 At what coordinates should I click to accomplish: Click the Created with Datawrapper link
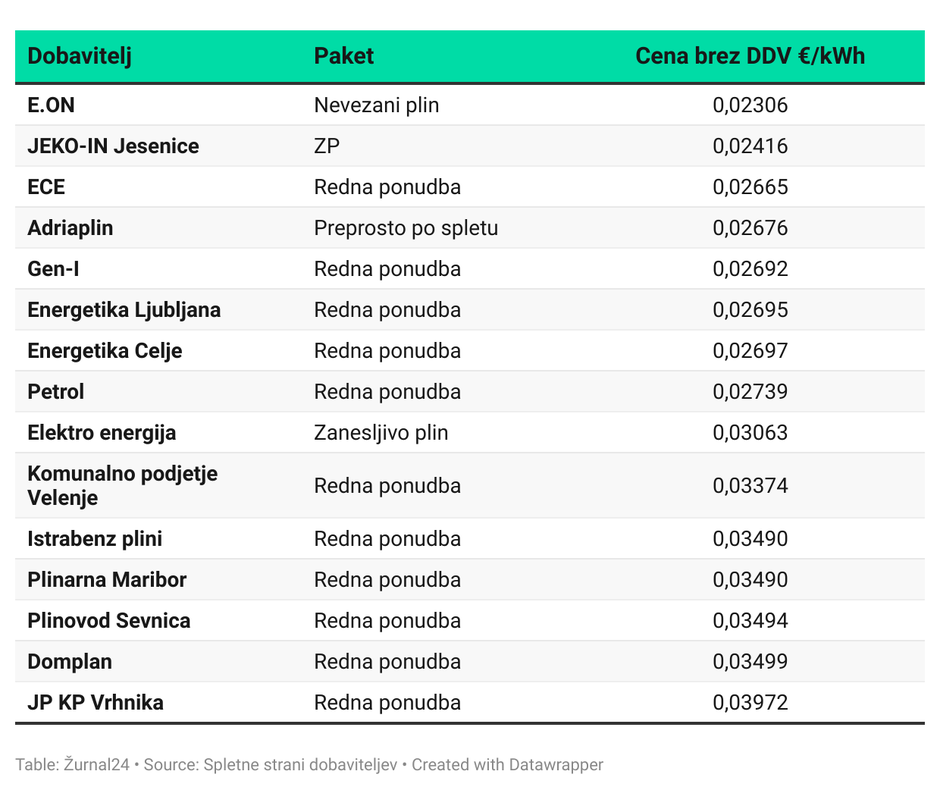[x=507, y=765]
